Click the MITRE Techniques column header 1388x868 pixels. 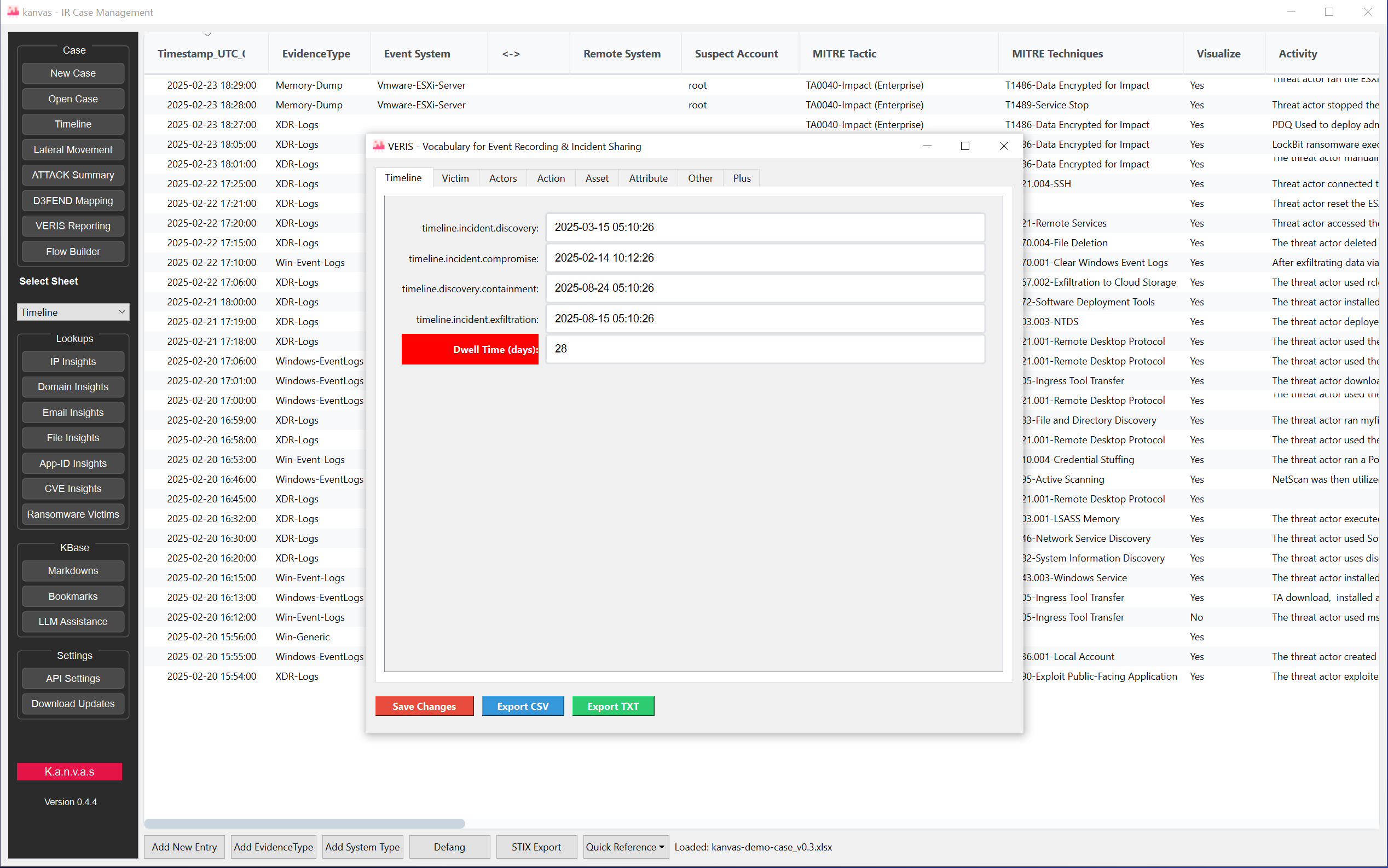point(1057,54)
